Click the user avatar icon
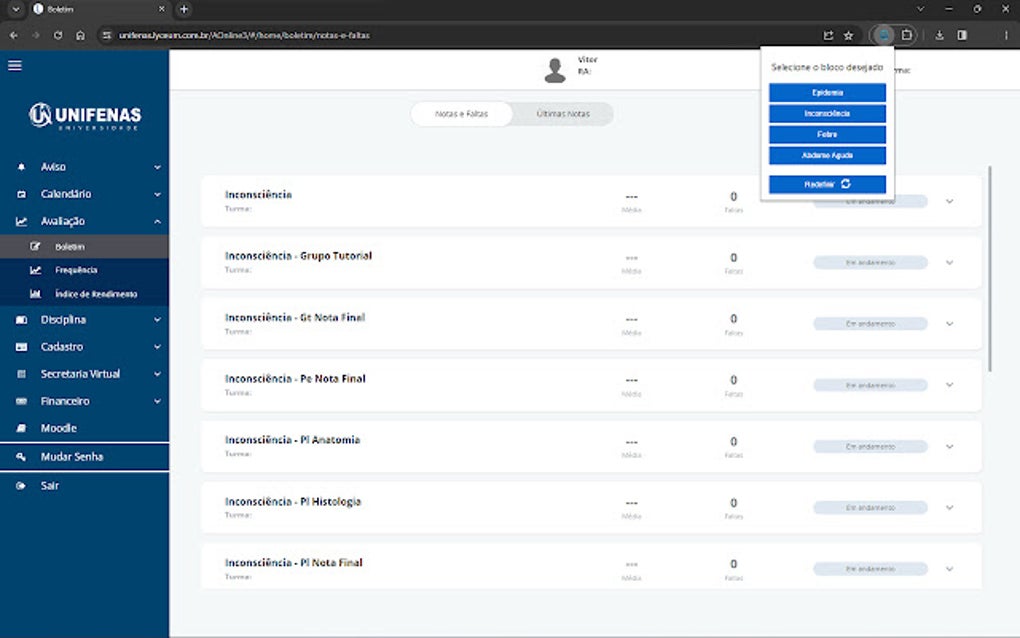This screenshot has width=1020, height=638. coord(555,70)
